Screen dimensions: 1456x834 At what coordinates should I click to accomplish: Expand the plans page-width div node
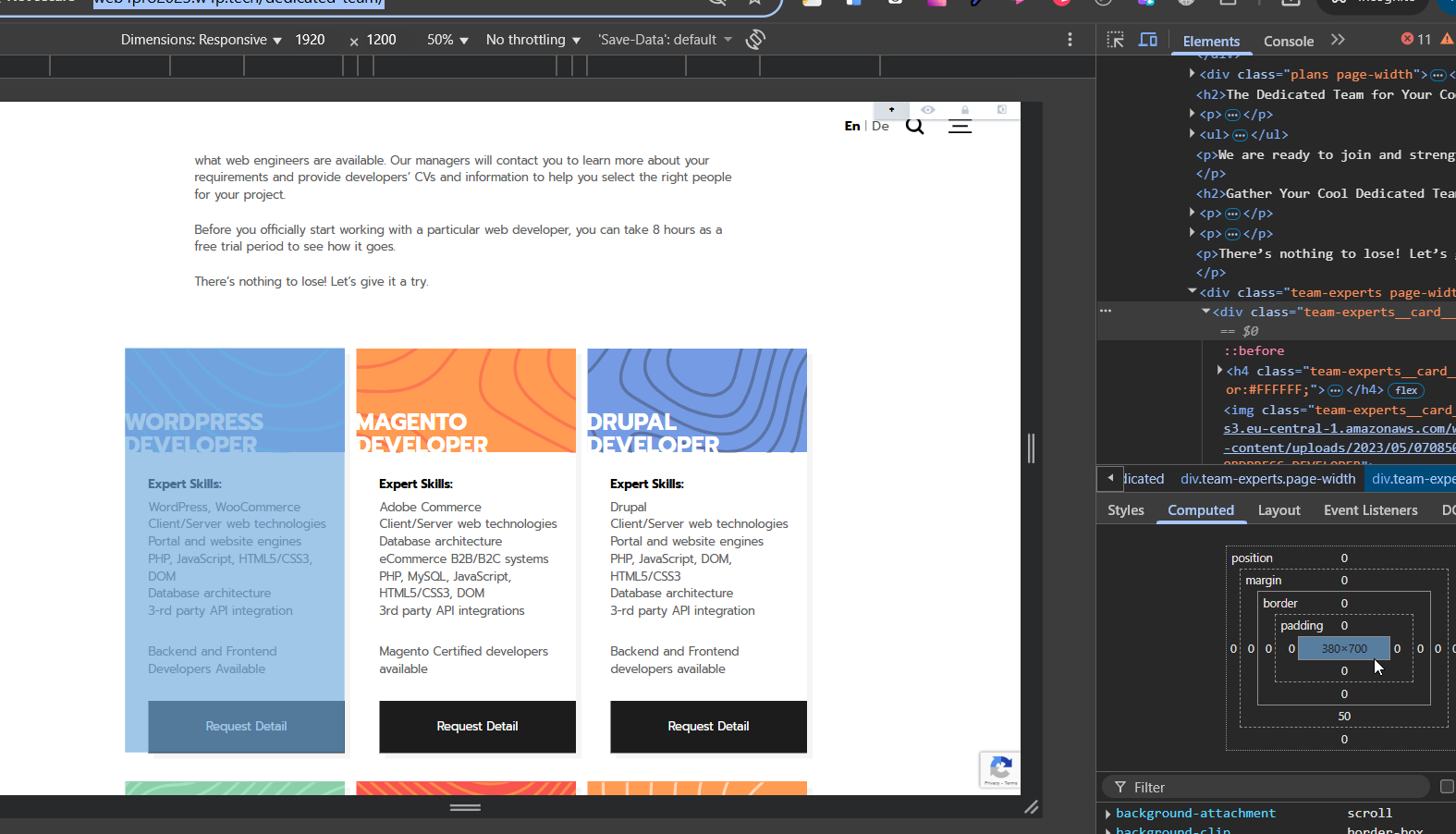click(x=1193, y=74)
